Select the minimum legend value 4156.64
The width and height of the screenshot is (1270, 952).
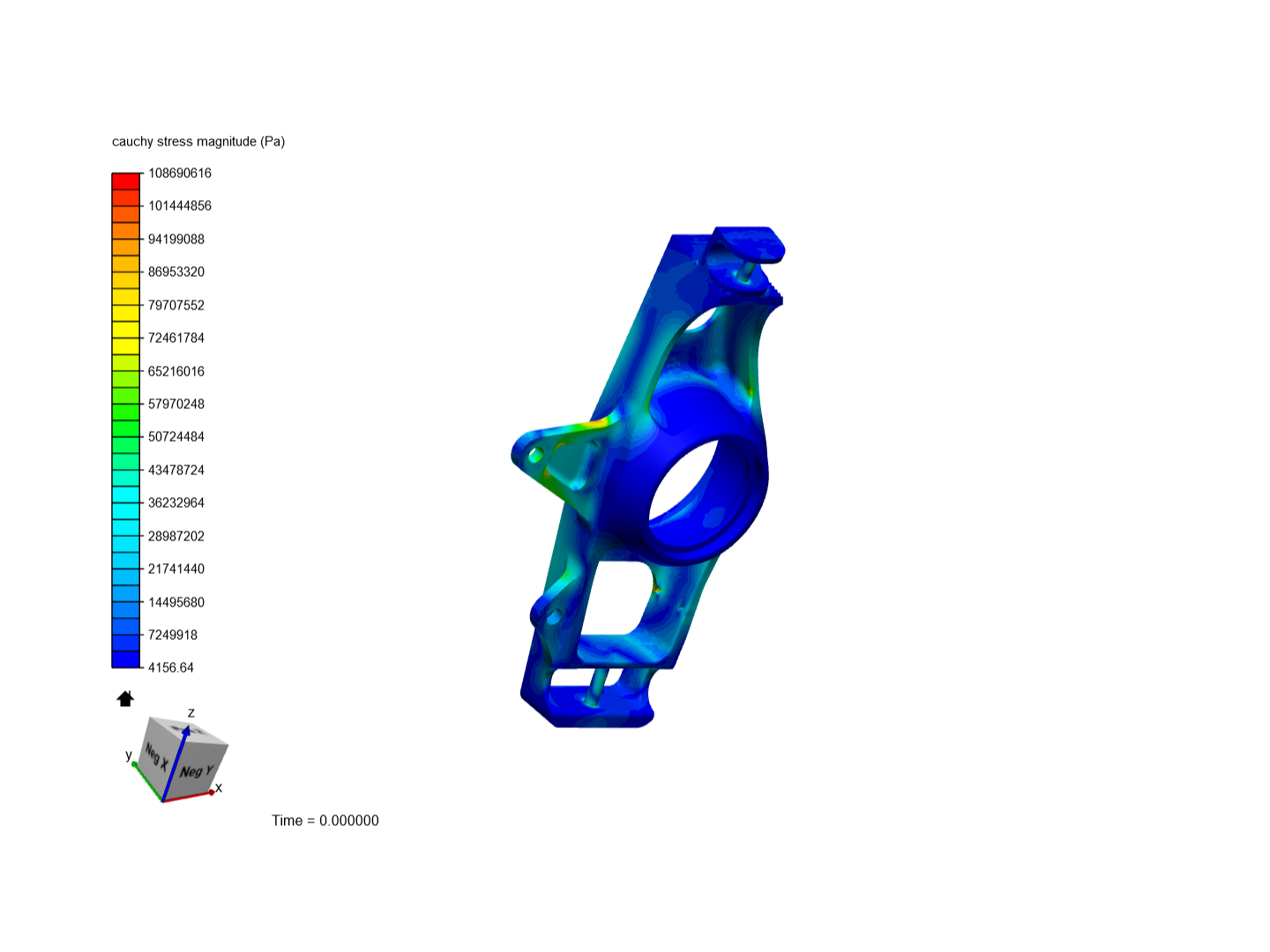(171, 668)
